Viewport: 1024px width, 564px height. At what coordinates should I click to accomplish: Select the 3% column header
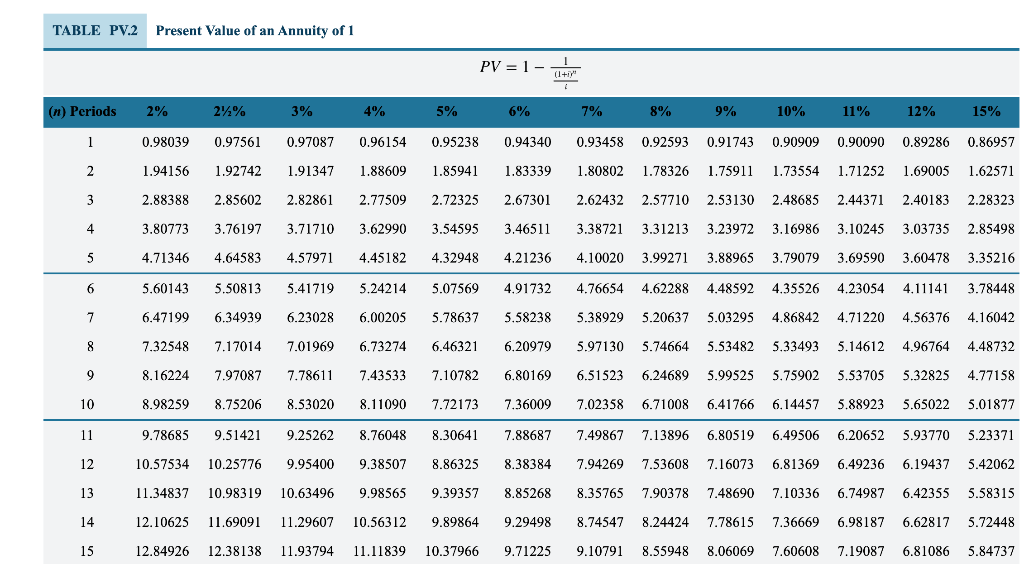click(302, 112)
